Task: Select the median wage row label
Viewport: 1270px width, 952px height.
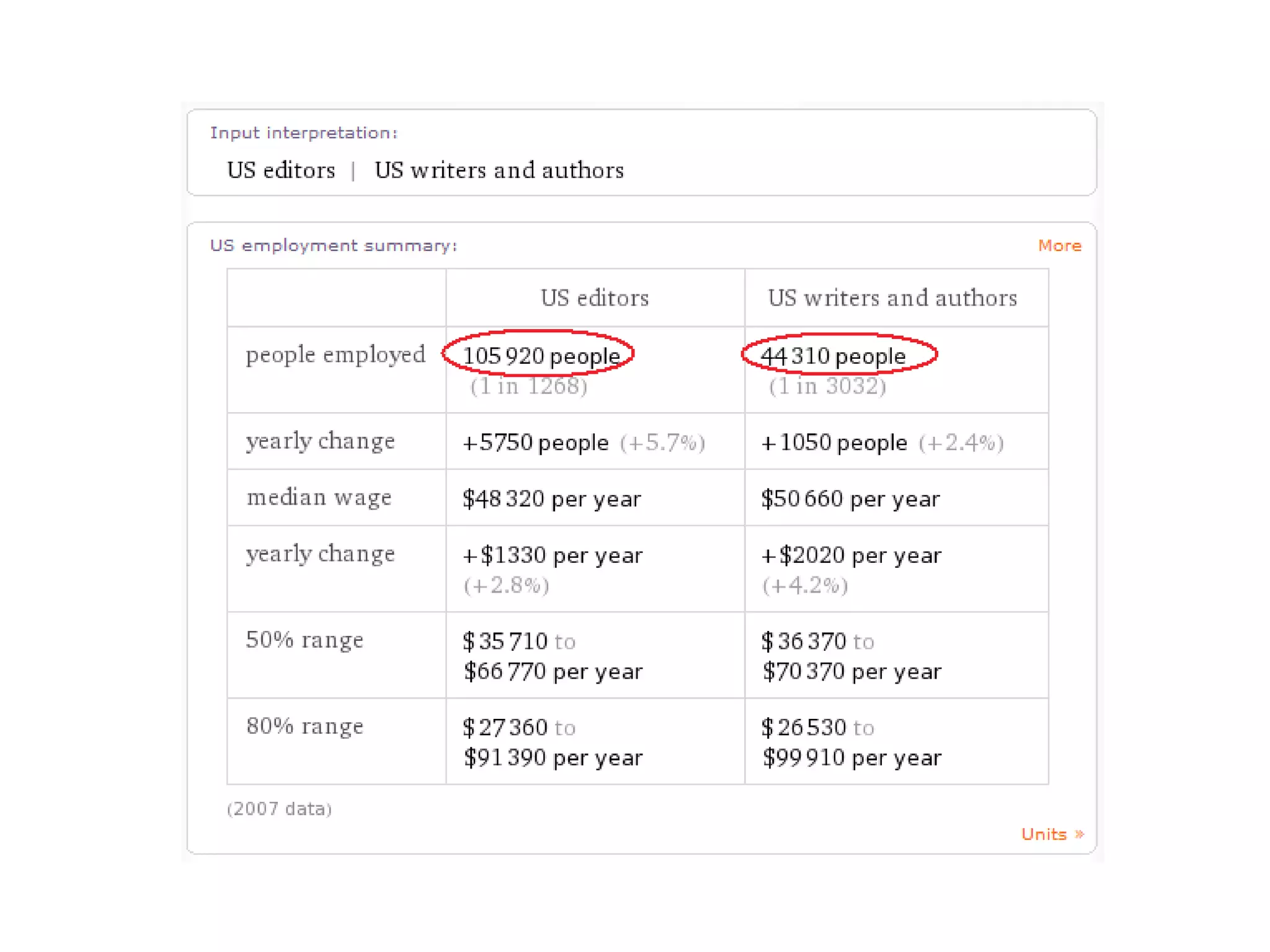Action: (x=319, y=498)
